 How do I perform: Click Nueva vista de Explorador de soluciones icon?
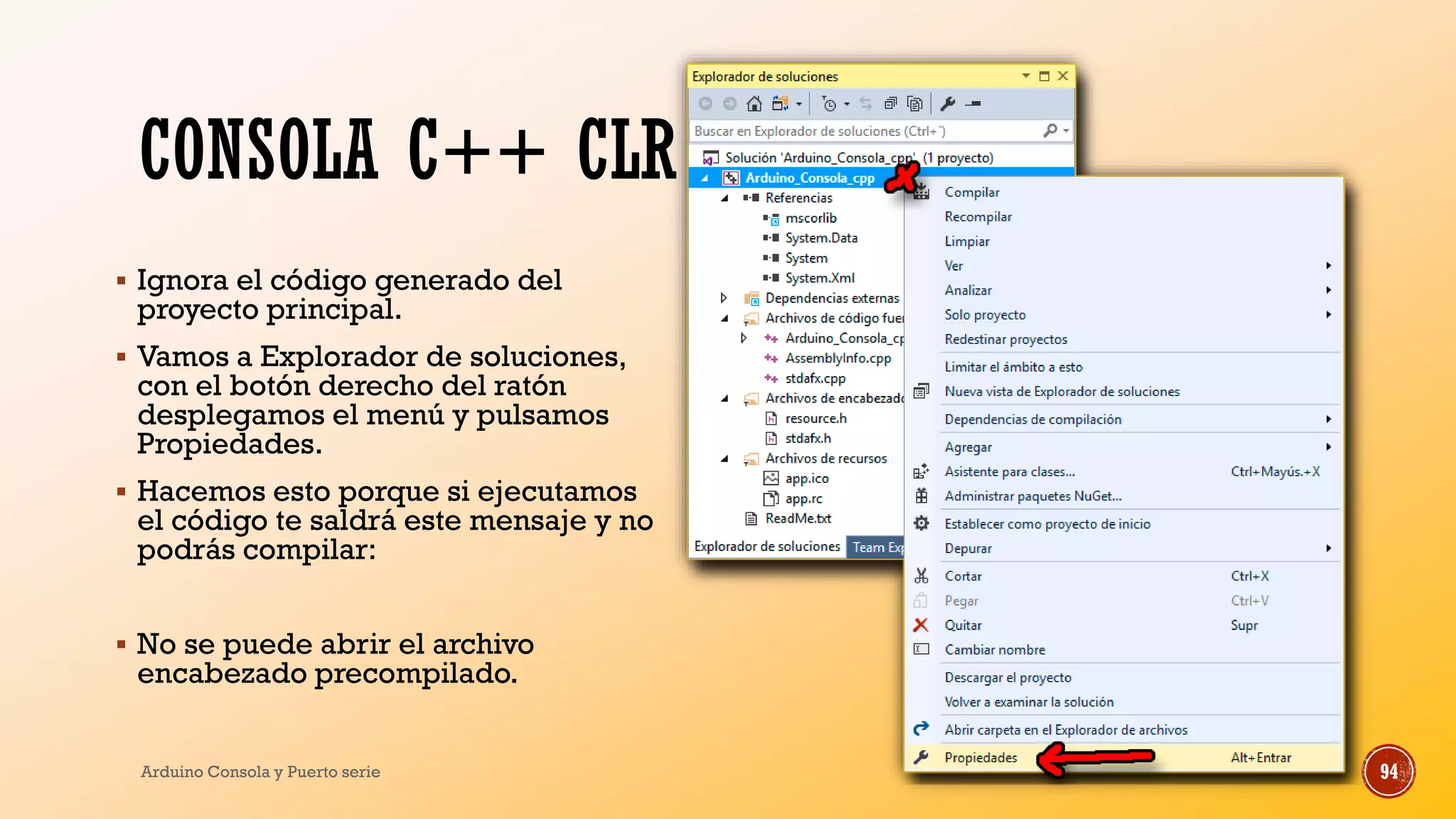921,391
